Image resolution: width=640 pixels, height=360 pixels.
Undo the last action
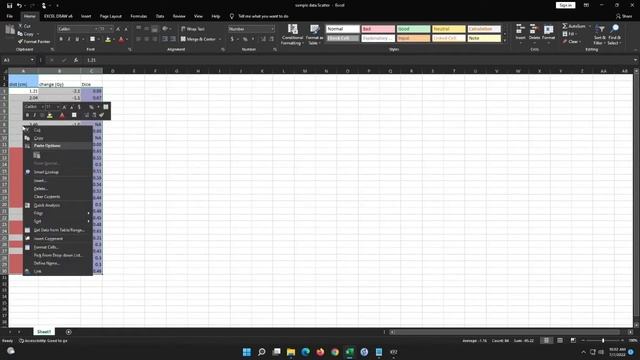(x=19, y=5)
